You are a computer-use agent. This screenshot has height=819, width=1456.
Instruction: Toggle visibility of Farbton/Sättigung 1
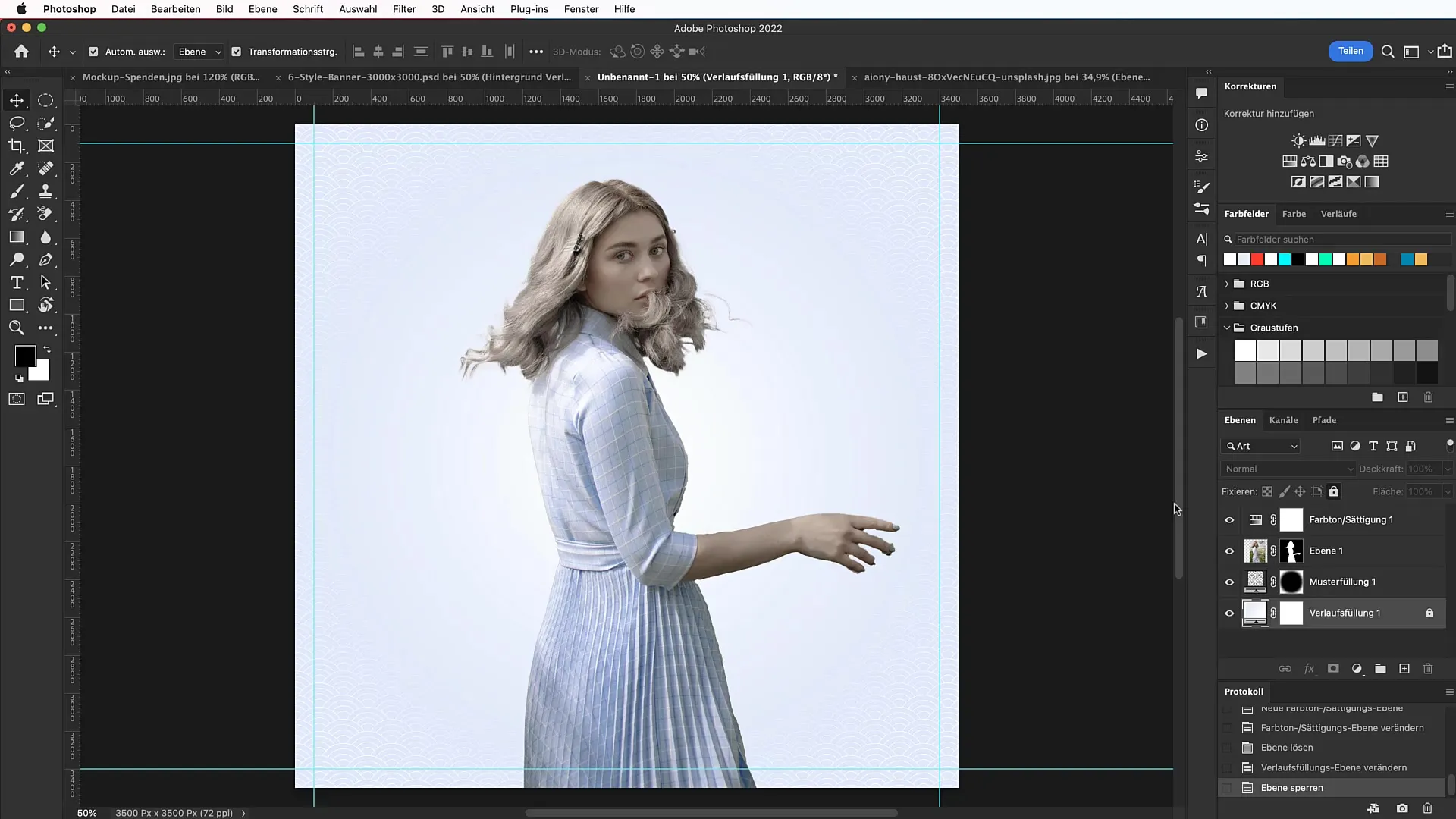point(1229,519)
